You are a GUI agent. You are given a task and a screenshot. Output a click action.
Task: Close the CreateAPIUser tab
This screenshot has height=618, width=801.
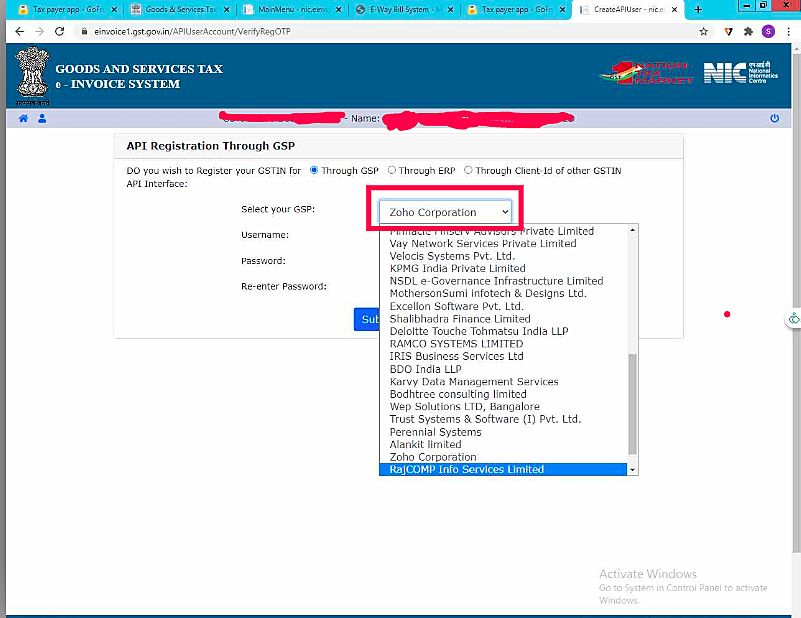click(674, 10)
